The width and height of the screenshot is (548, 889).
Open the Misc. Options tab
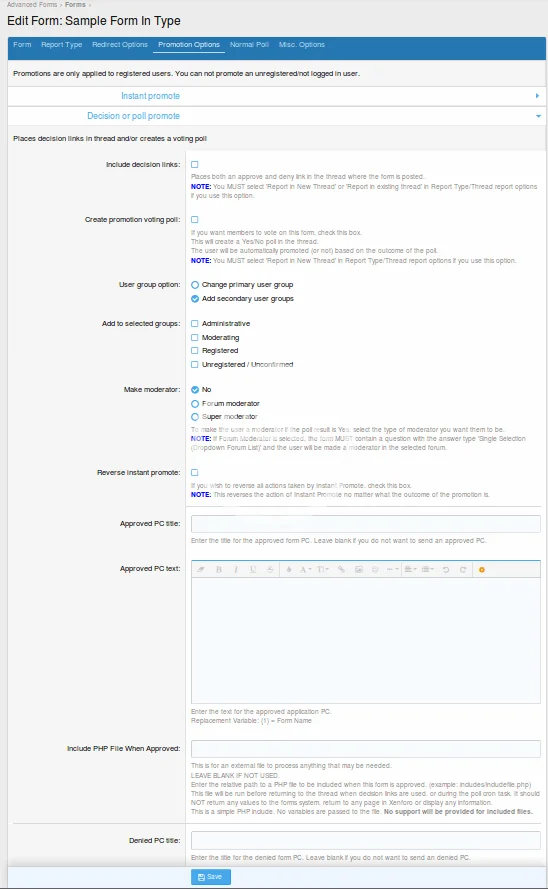click(x=301, y=45)
